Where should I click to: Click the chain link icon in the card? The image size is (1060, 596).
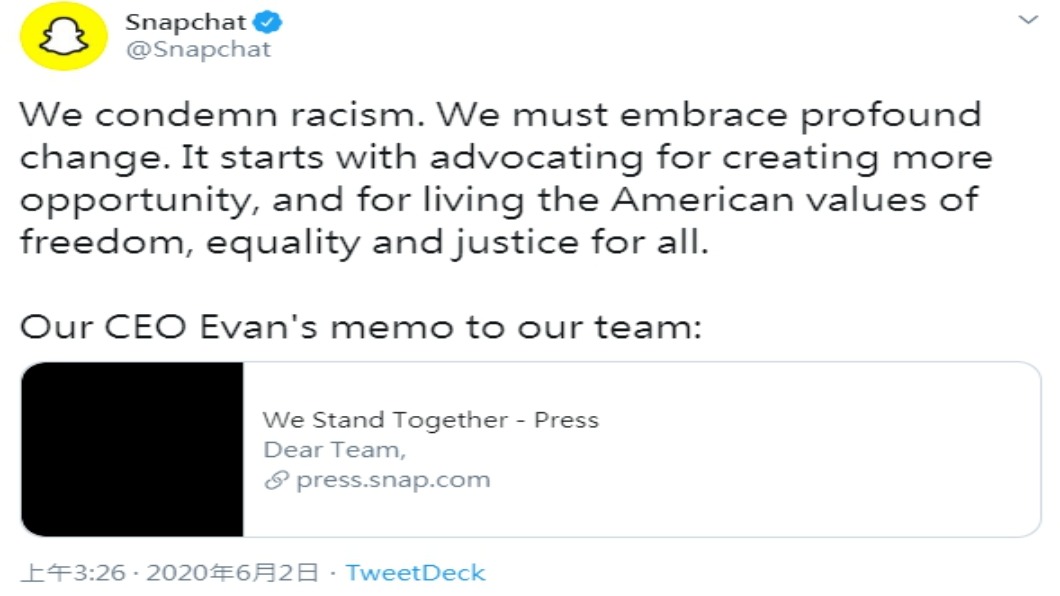click(x=276, y=480)
